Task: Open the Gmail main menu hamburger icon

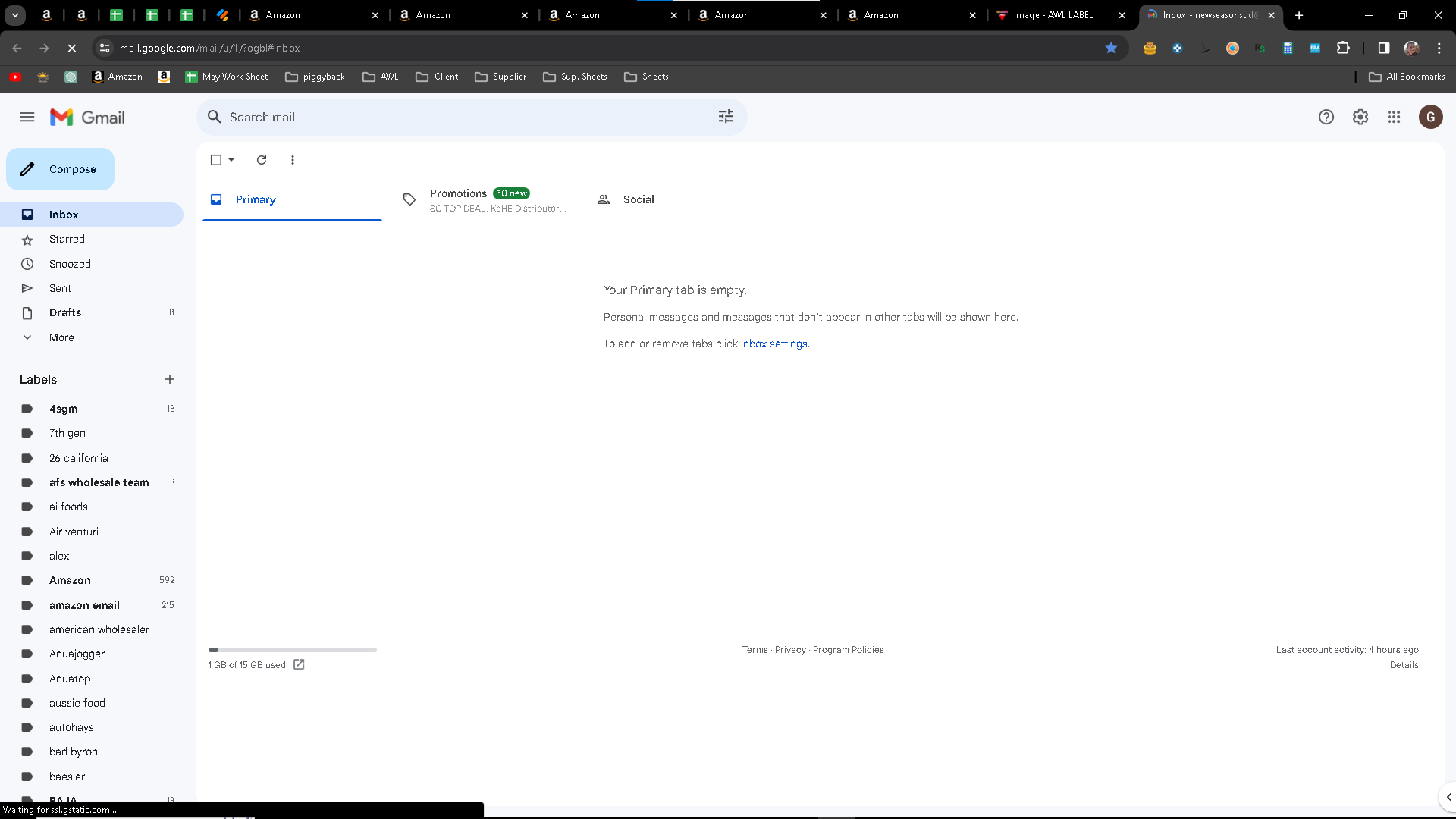Action: (x=27, y=117)
